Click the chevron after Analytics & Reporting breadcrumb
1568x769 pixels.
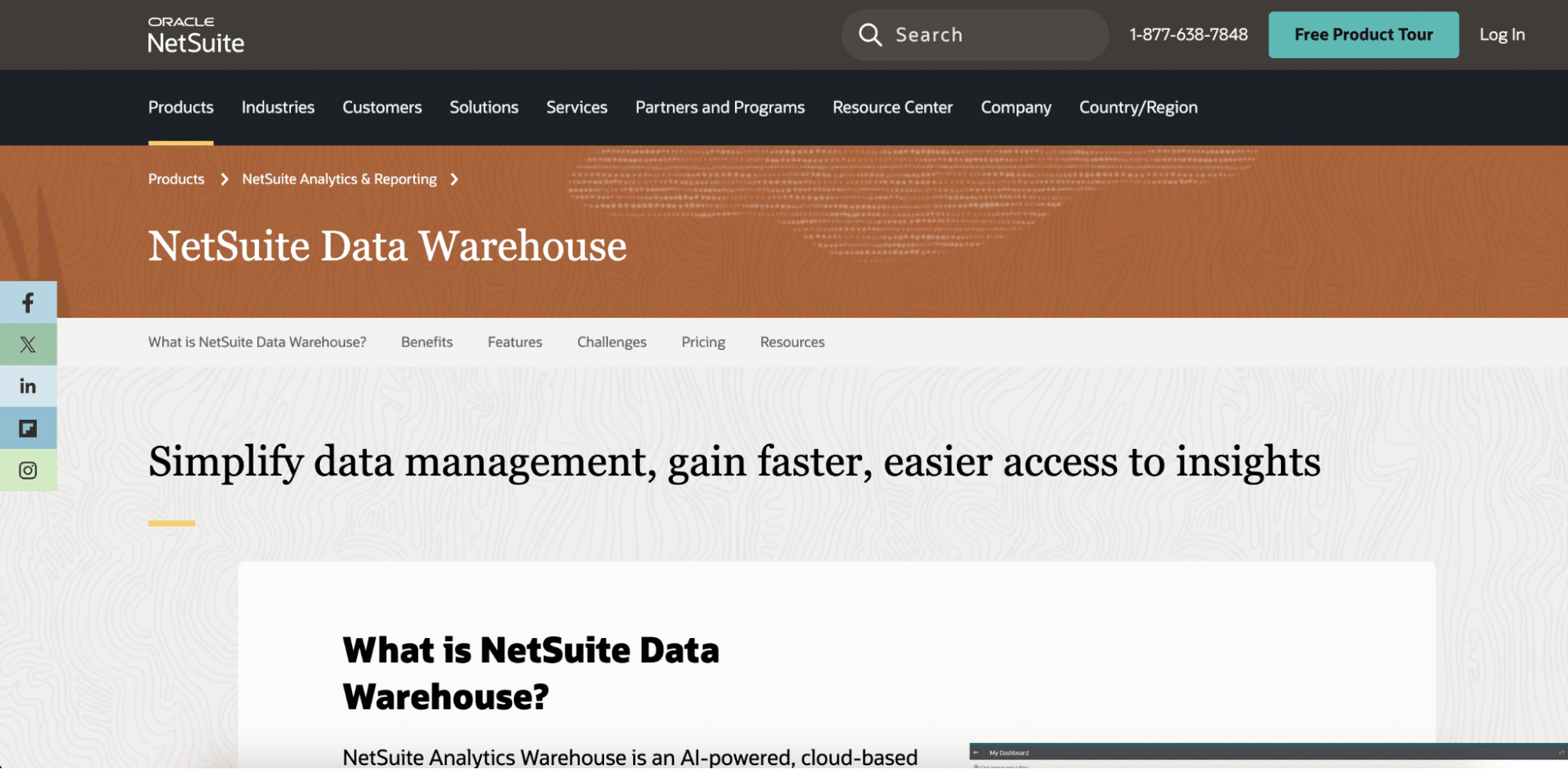[x=454, y=180]
